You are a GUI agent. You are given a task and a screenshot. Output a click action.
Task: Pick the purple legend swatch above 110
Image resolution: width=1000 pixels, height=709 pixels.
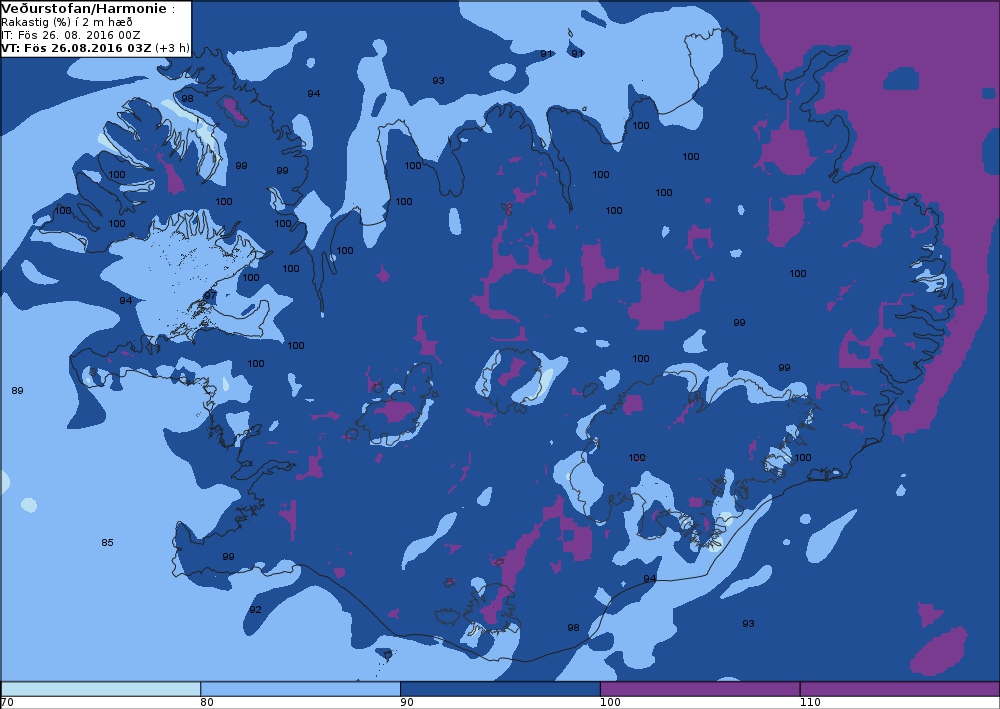tap(899, 689)
